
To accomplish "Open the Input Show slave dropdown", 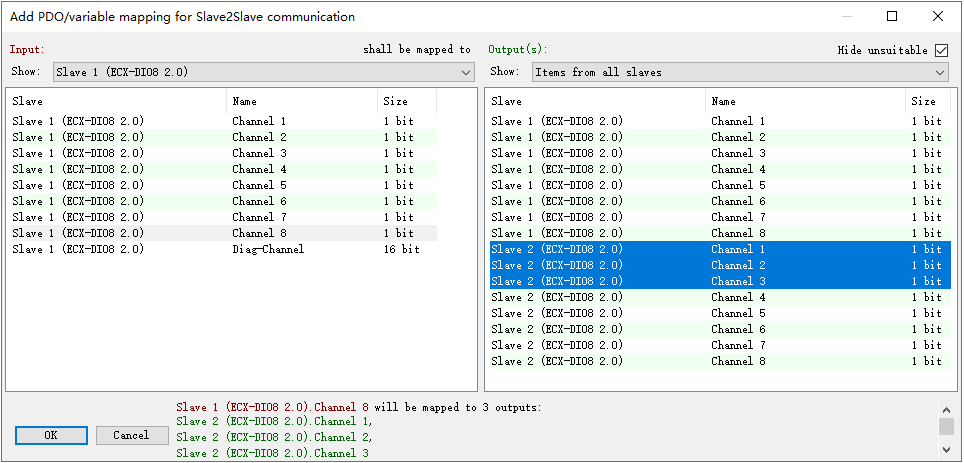I will click(x=263, y=72).
